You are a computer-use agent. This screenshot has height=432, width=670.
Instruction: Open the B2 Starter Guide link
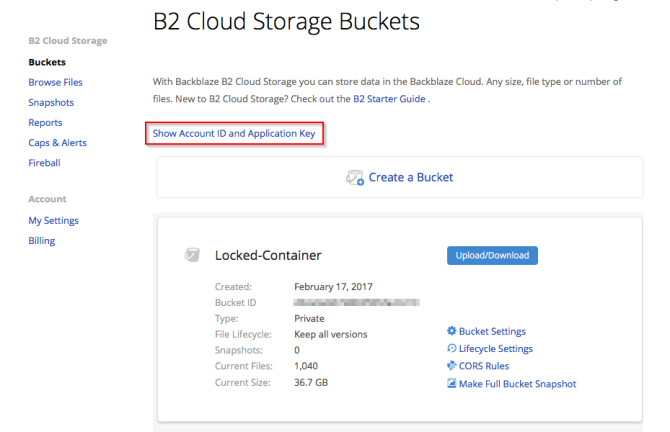389,99
